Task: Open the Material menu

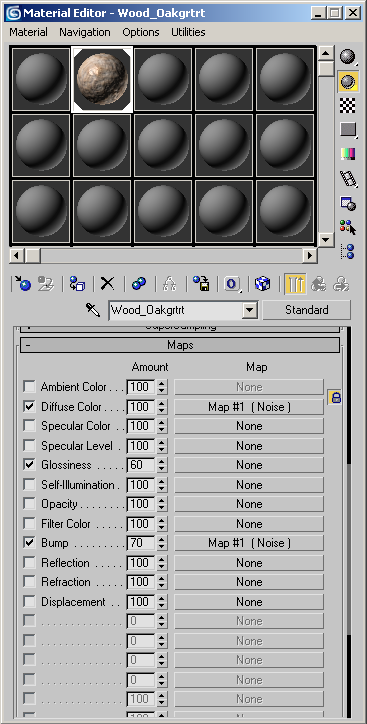Action: 28,32
